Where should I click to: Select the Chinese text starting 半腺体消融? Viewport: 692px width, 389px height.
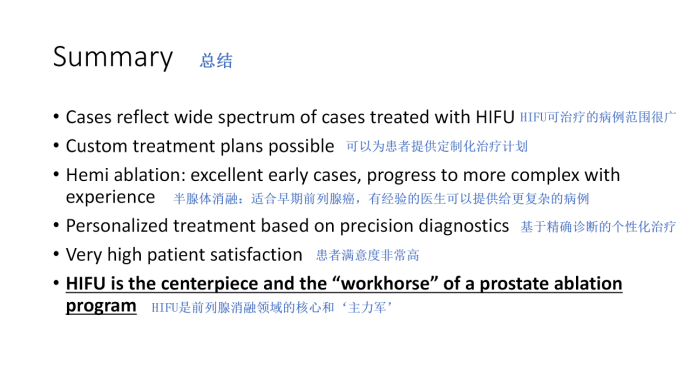381,199
